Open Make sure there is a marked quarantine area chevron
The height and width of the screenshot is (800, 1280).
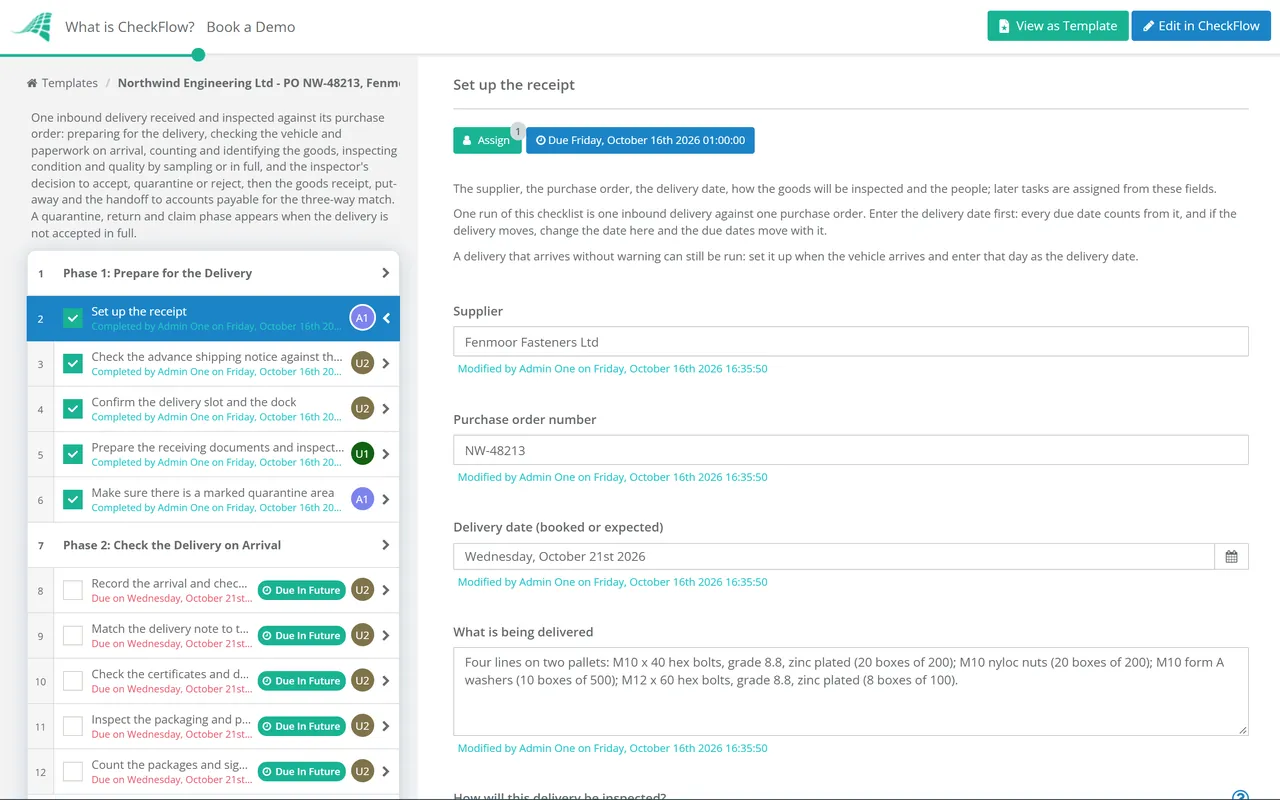[x=386, y=499]
